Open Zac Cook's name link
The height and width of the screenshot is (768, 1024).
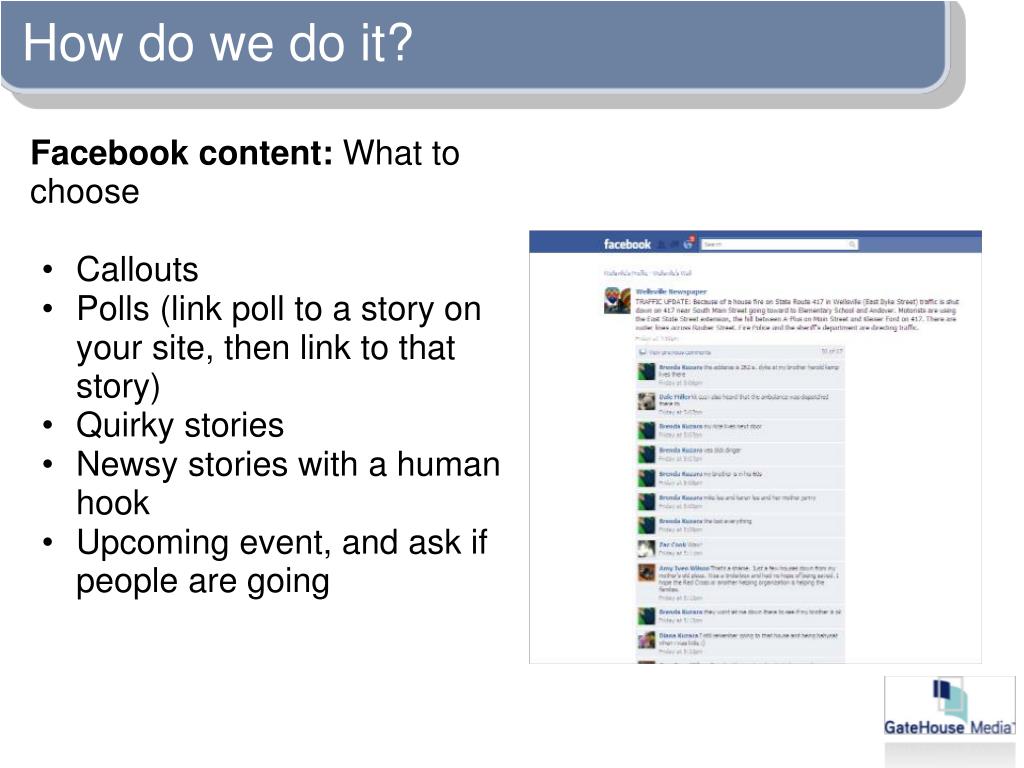pos(672,544)
